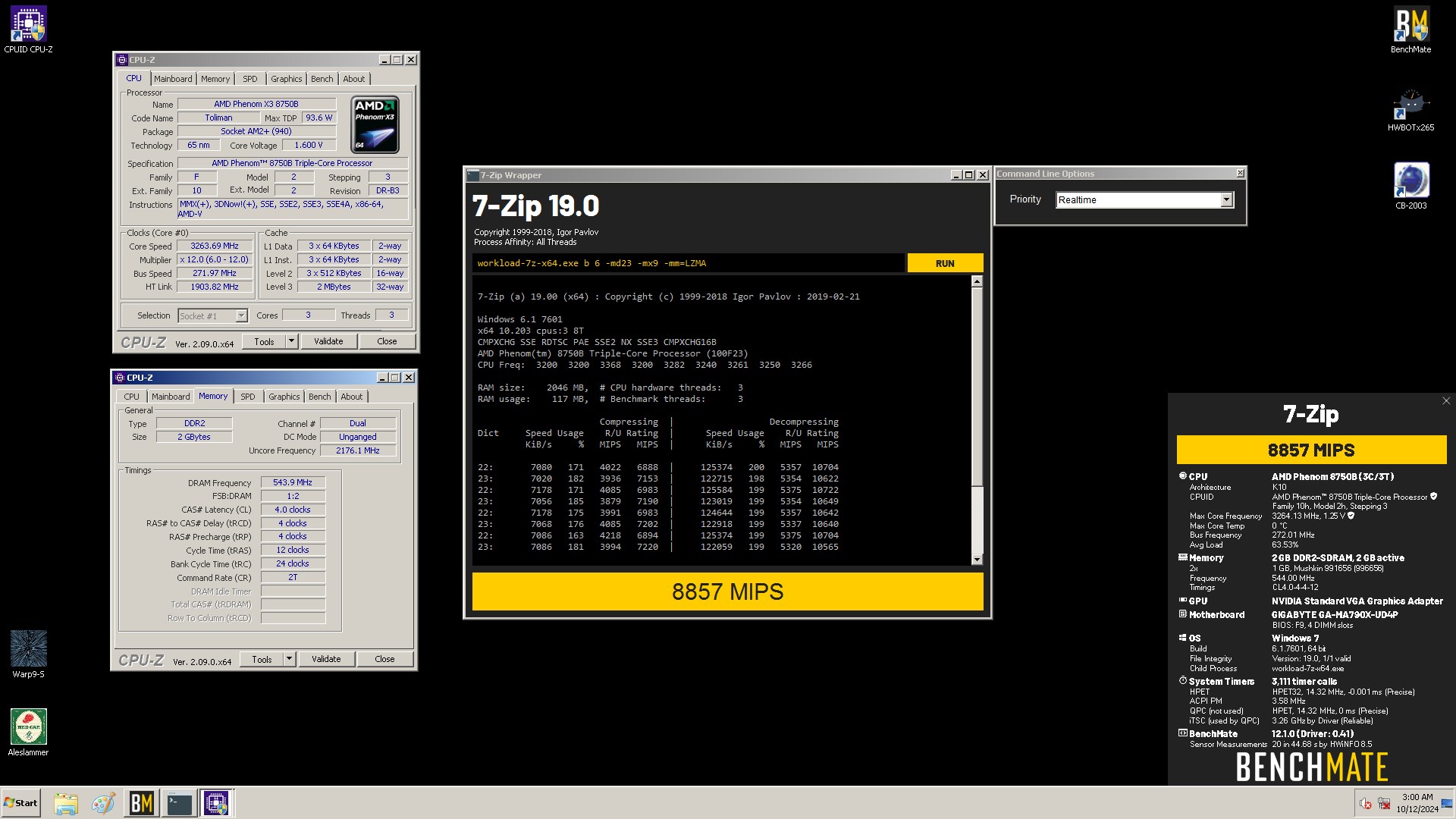Click the Uncore Frequency value 2176.1 MHz
1456x819 pixels.
coord(358,451)
